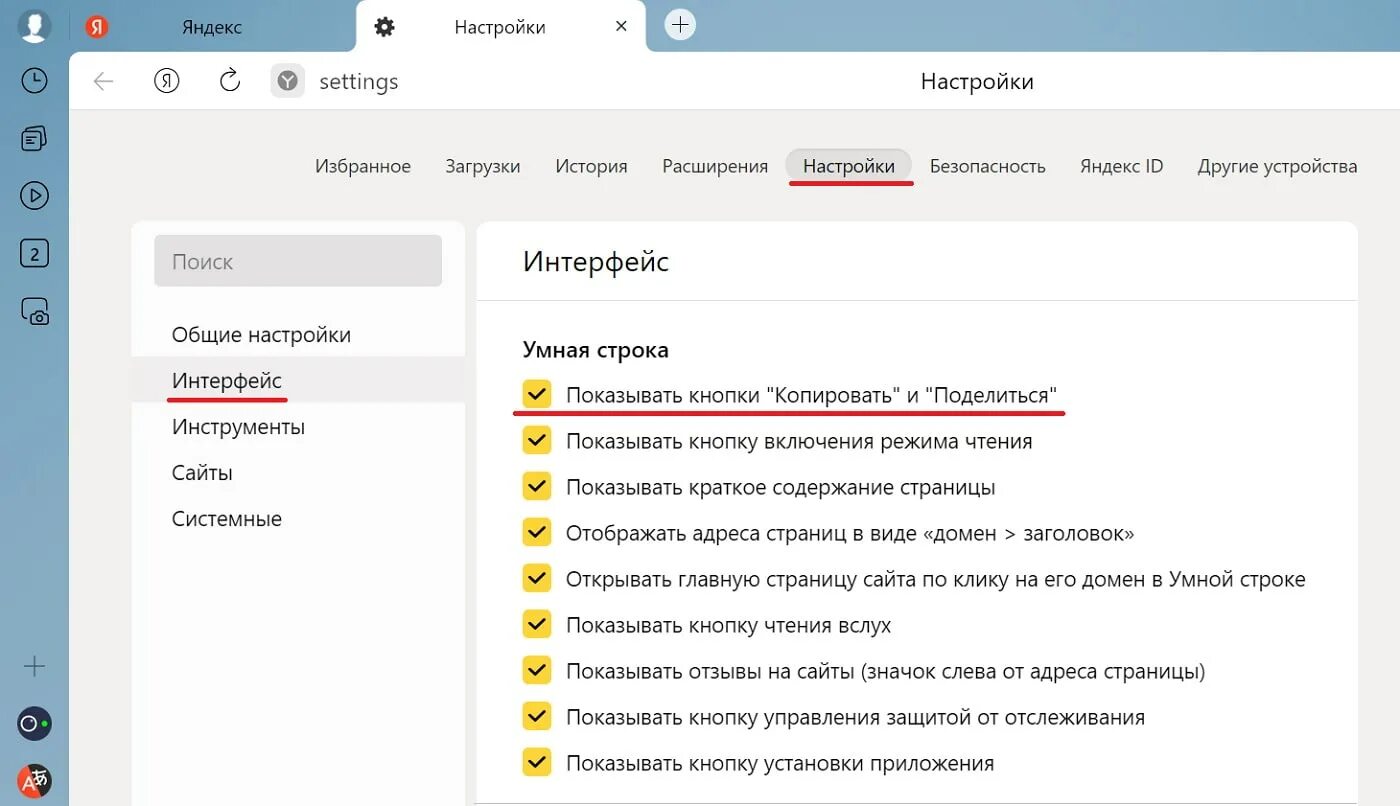This screenshot has width=1400, height=806.
Task: Toggle адреса в виде домен > заголовок checkbox
Action: point(537,533)
